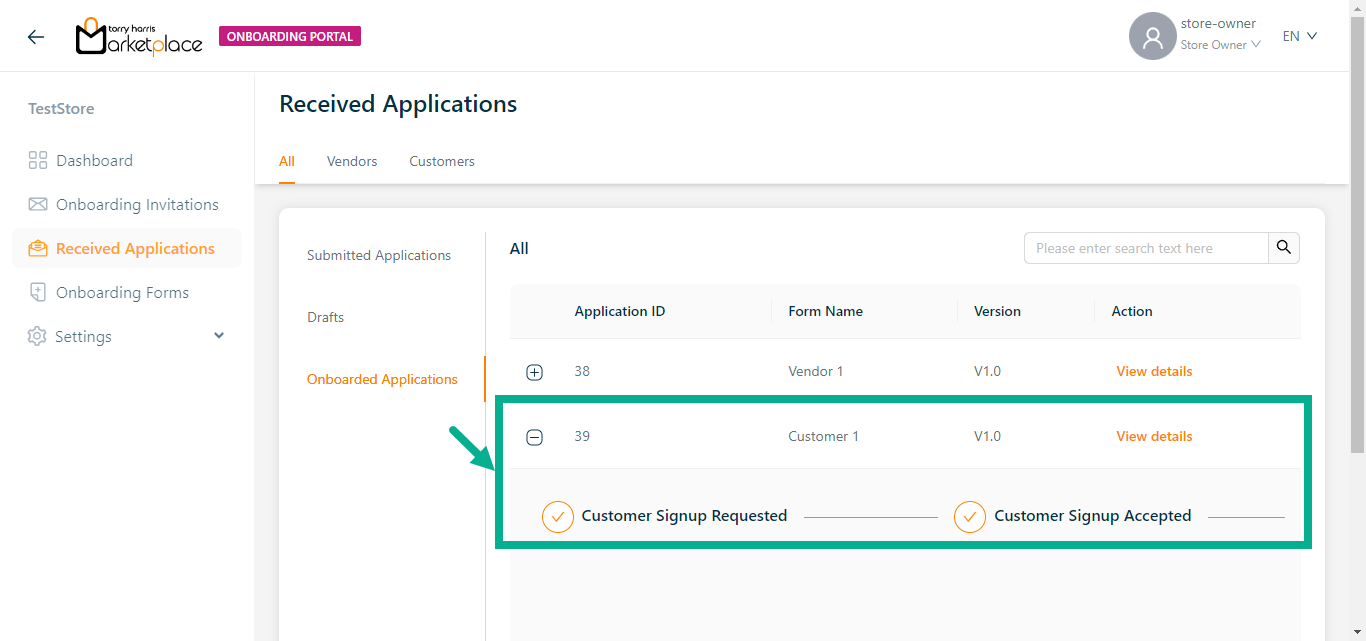The image size is (1366, 641).
Task: Switch to the Vendors tab
Action: (352, 161)
